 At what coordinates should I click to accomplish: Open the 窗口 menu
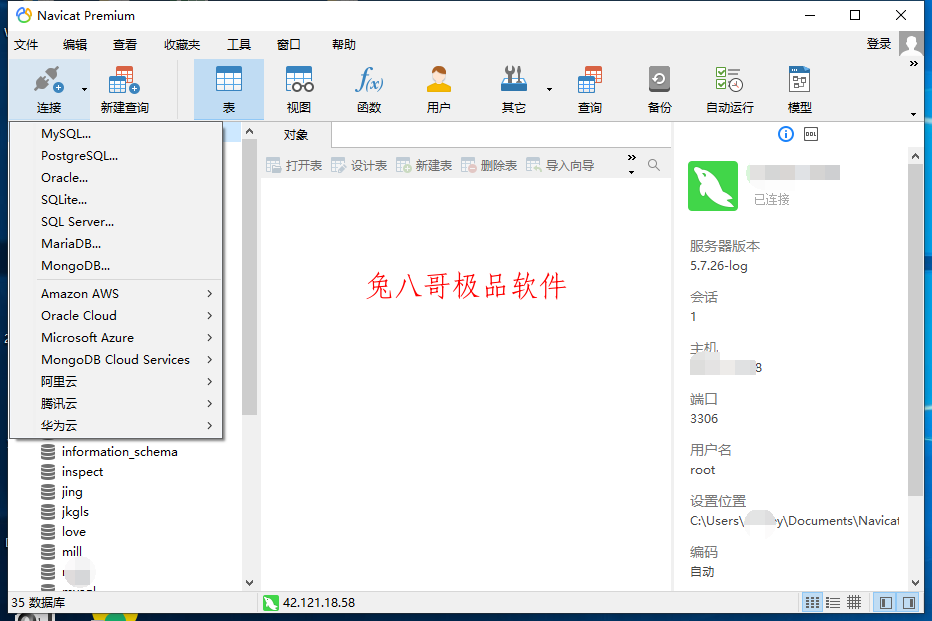click(289, 45)
